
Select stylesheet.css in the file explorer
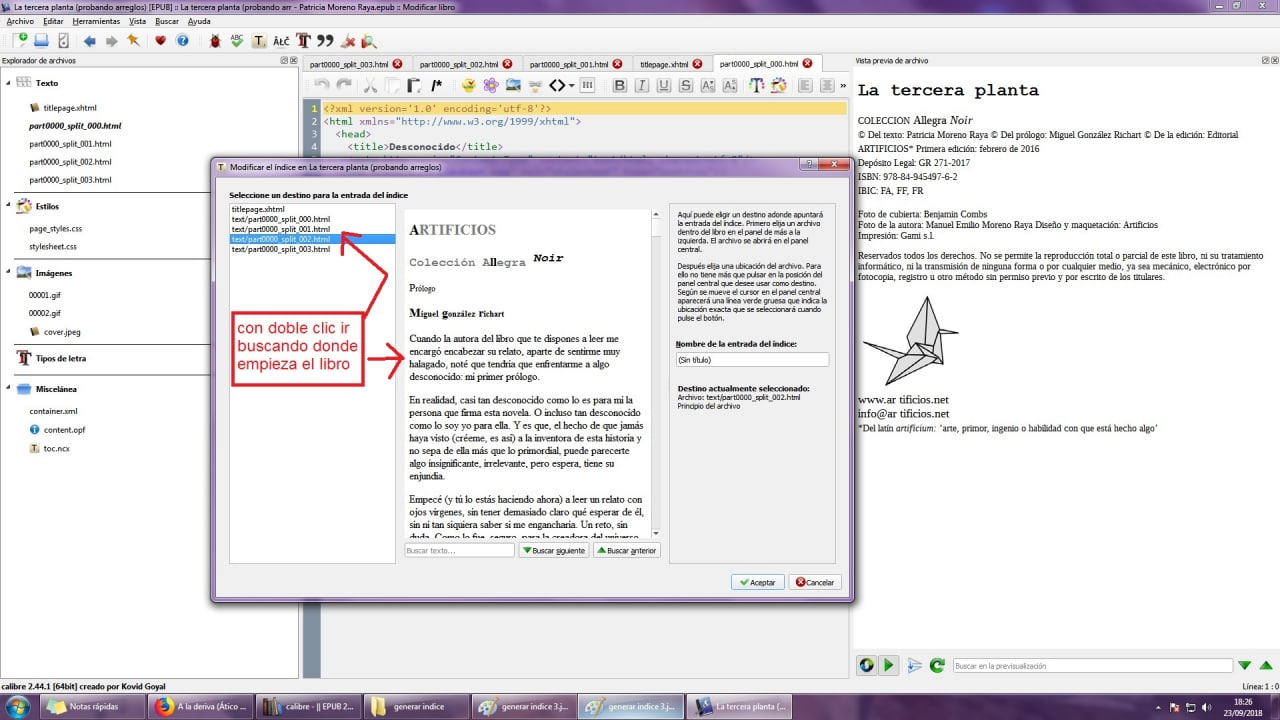53,246
